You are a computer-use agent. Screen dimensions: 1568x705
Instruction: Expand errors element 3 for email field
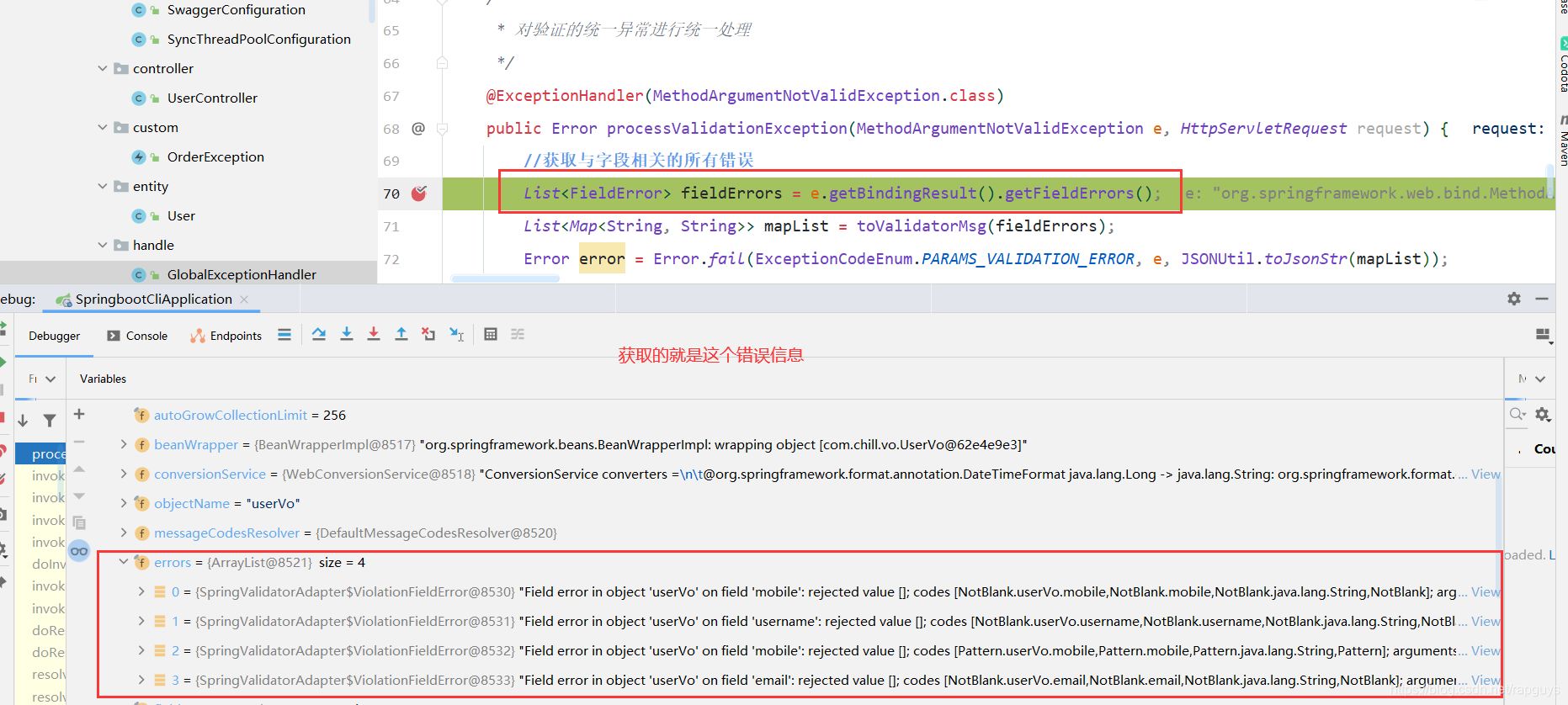[x=141, y=680]
